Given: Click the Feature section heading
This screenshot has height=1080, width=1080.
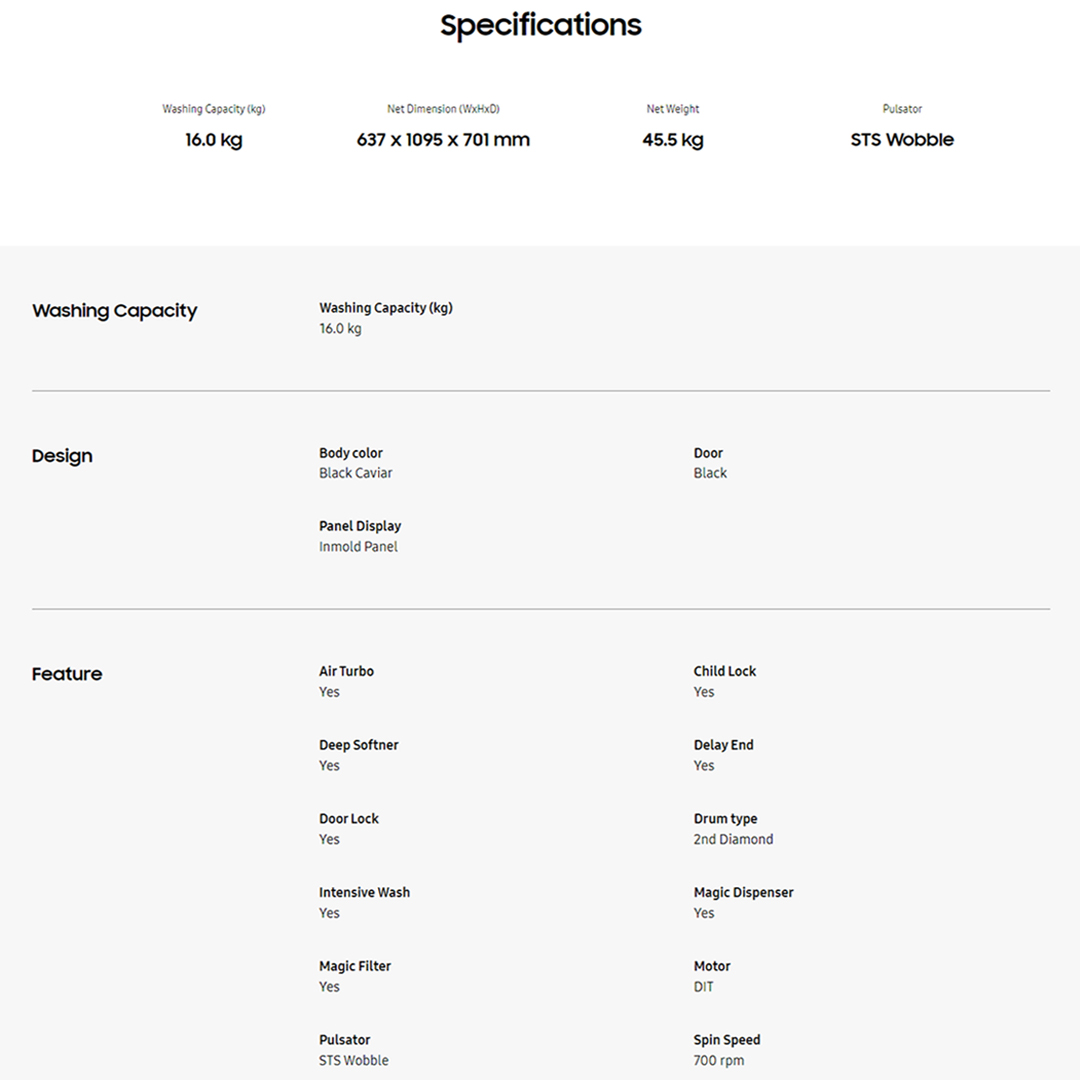Looking at the screenshot, I should point(67,674).
